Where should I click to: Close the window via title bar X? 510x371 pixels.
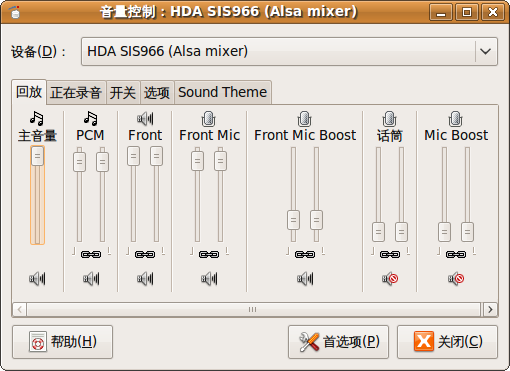492,13
